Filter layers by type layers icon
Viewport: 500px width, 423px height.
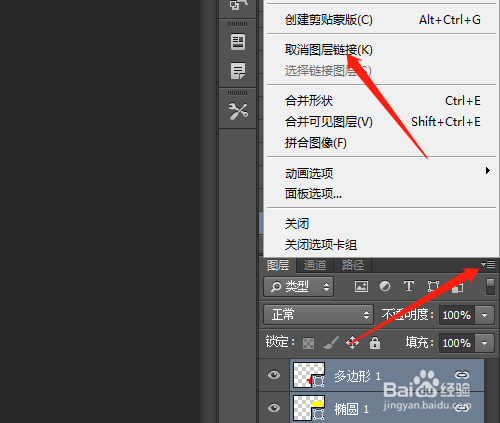409,286
